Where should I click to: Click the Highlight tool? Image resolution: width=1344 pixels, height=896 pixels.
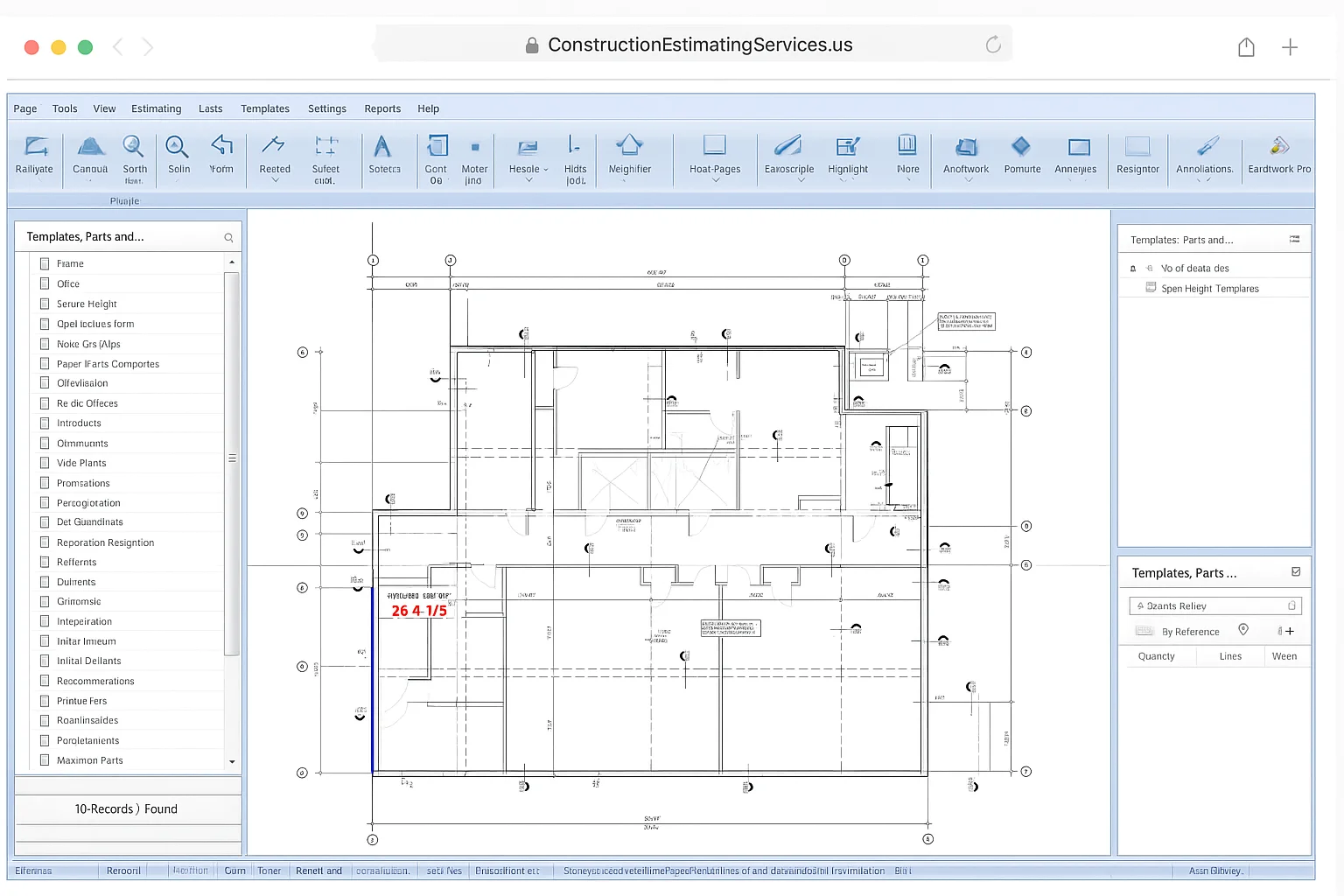pos(848,146)
